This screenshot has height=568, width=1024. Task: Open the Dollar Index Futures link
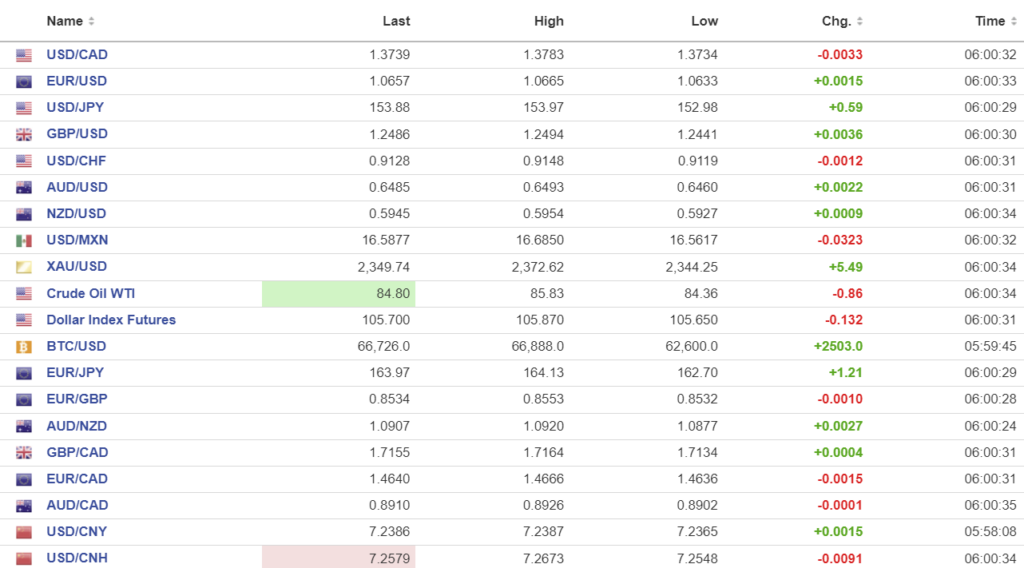click(x=111, y=320)
